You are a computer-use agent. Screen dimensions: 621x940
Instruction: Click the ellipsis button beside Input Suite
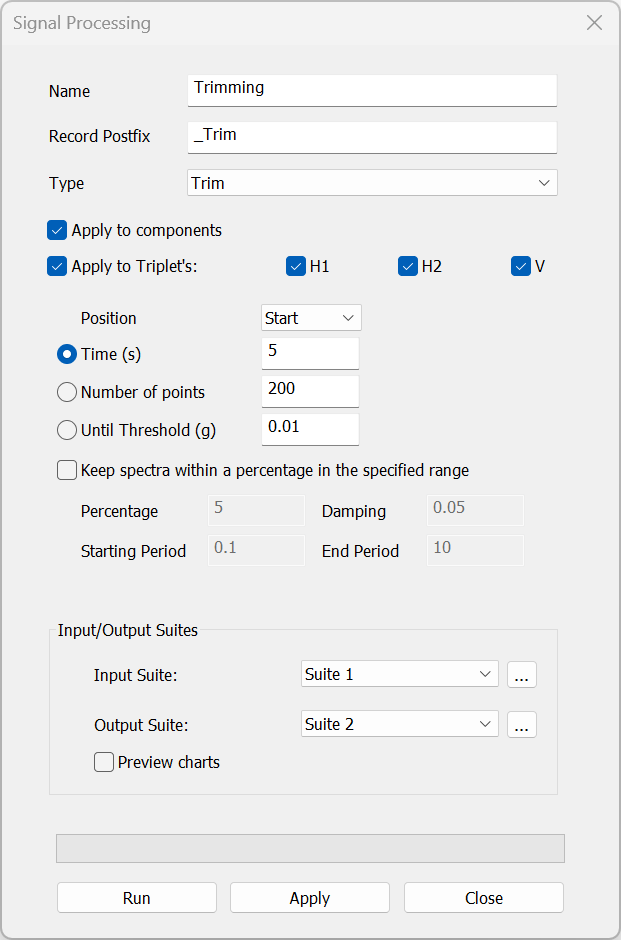click(x=521, y=675)
